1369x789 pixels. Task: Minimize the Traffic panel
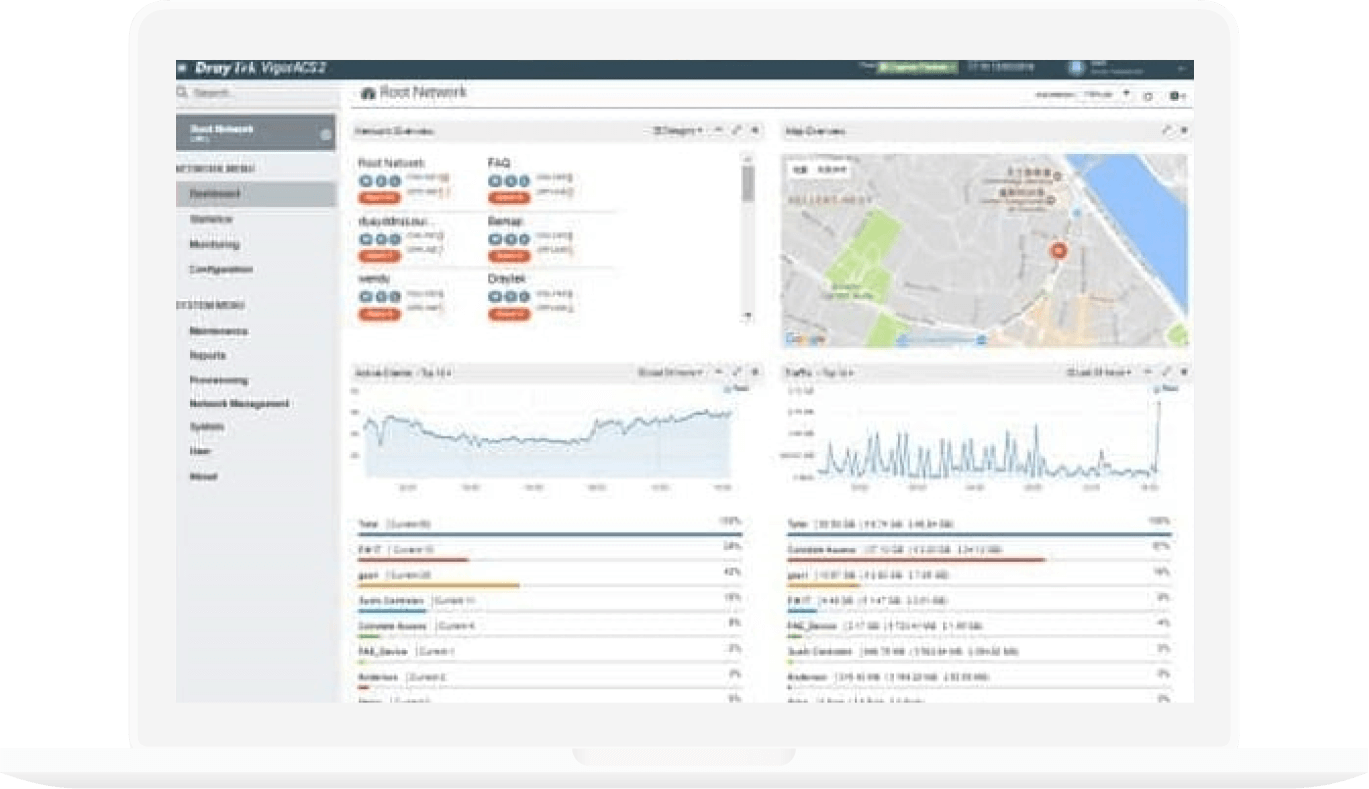pyautogui.click(x=1148, y=372)
